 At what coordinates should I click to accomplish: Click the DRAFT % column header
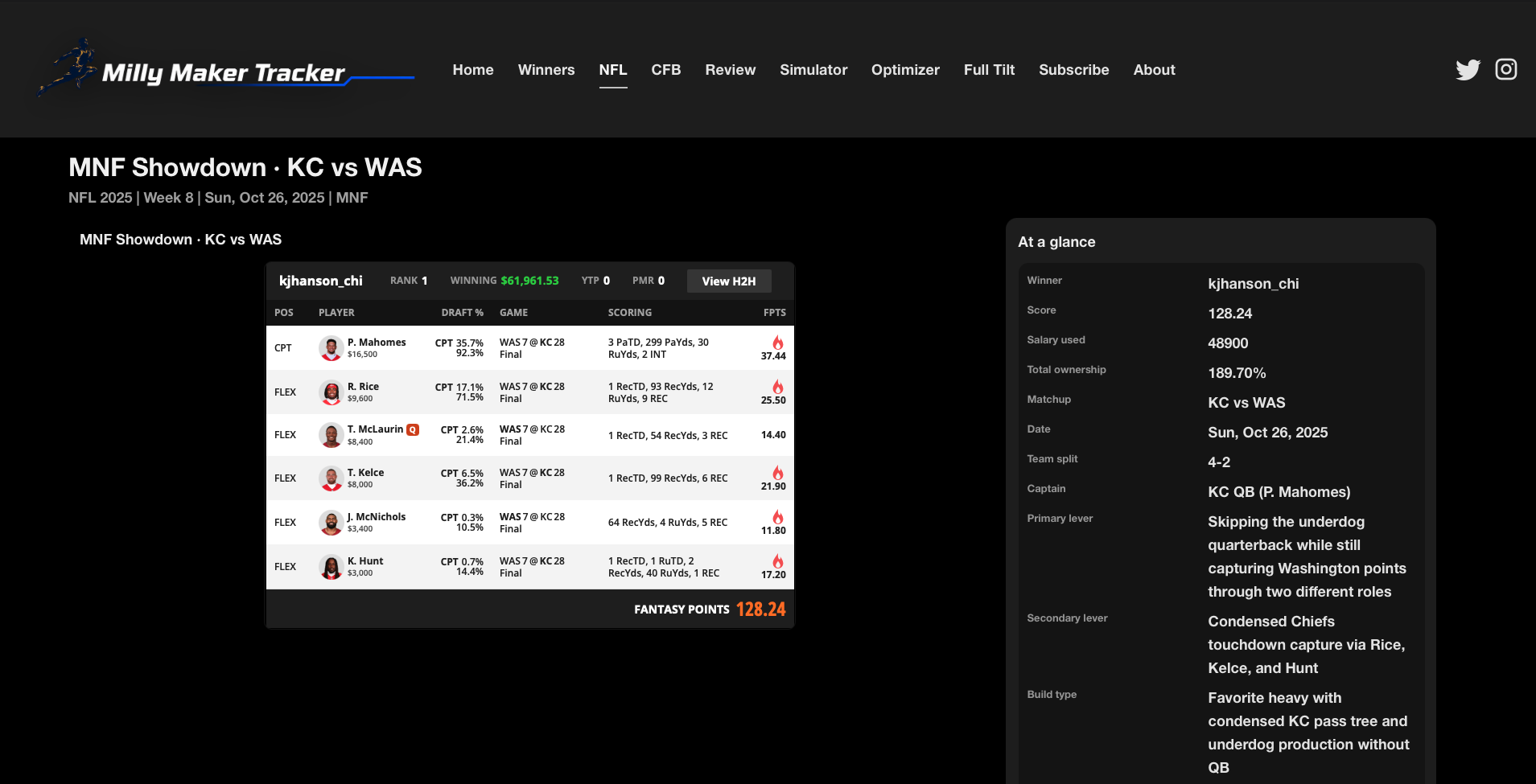point(463,312)
